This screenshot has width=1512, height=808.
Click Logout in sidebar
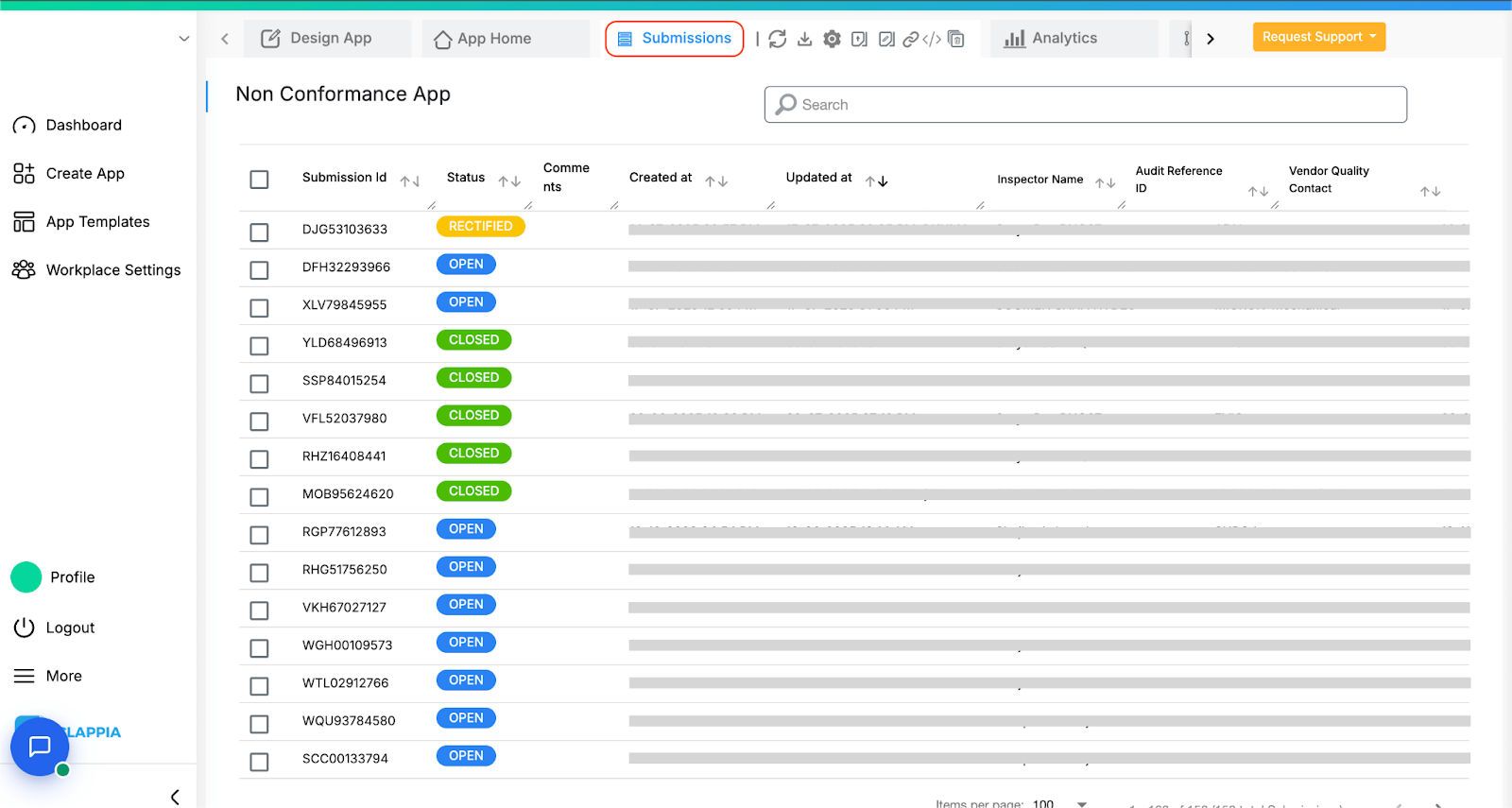click(55, 627)
